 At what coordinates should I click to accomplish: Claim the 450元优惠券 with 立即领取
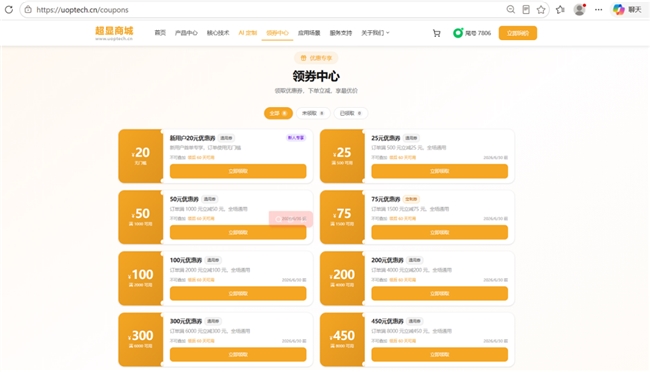pyautogui.click(x=439, y=355)
